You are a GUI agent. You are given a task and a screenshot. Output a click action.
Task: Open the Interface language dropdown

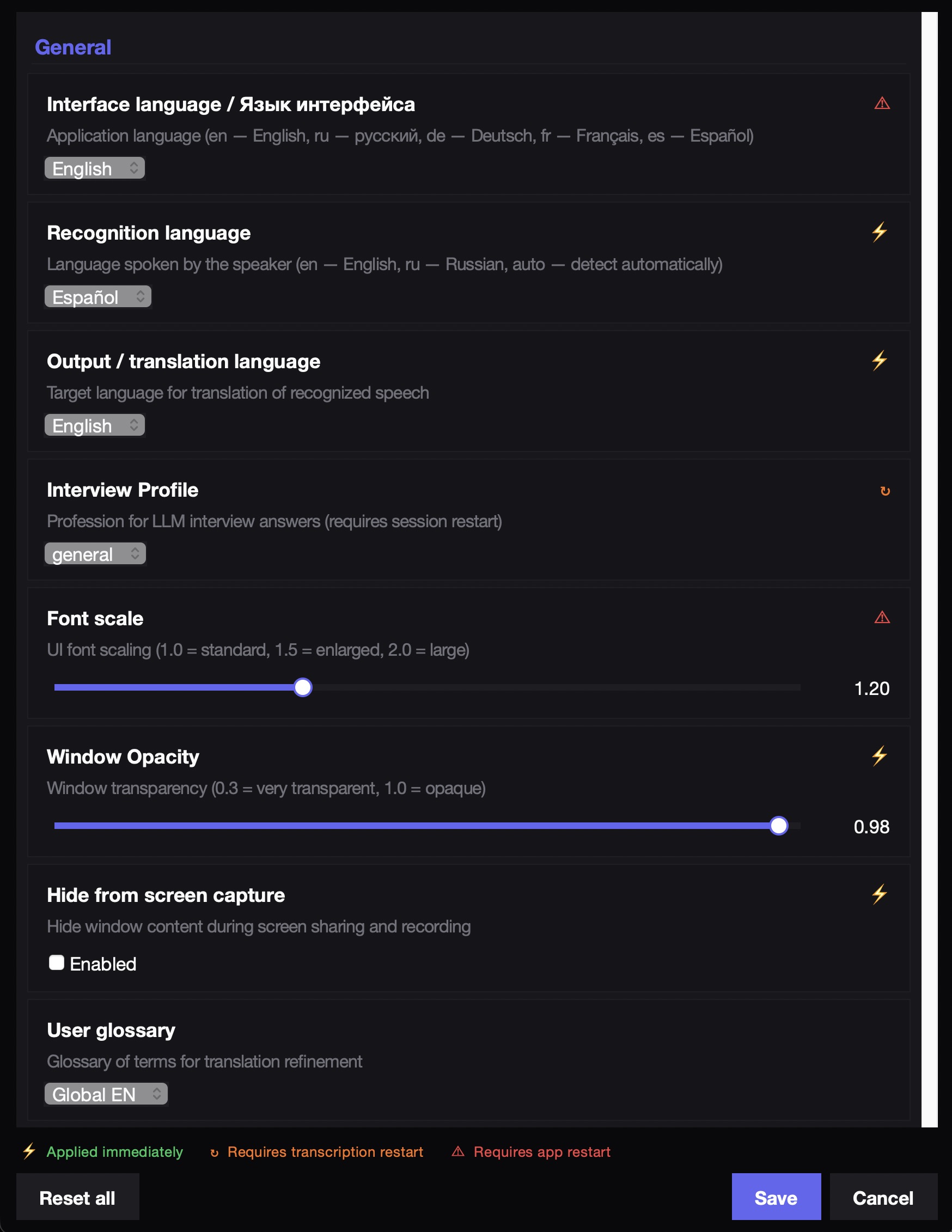(x=94, y=168)
